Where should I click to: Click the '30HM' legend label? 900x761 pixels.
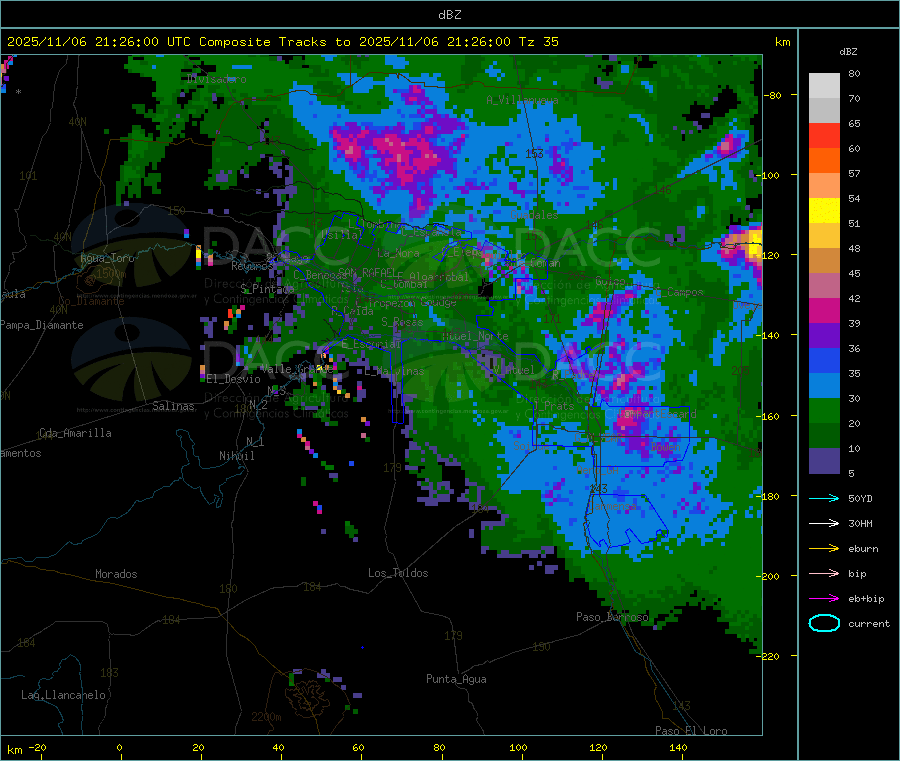coord(860,523)
